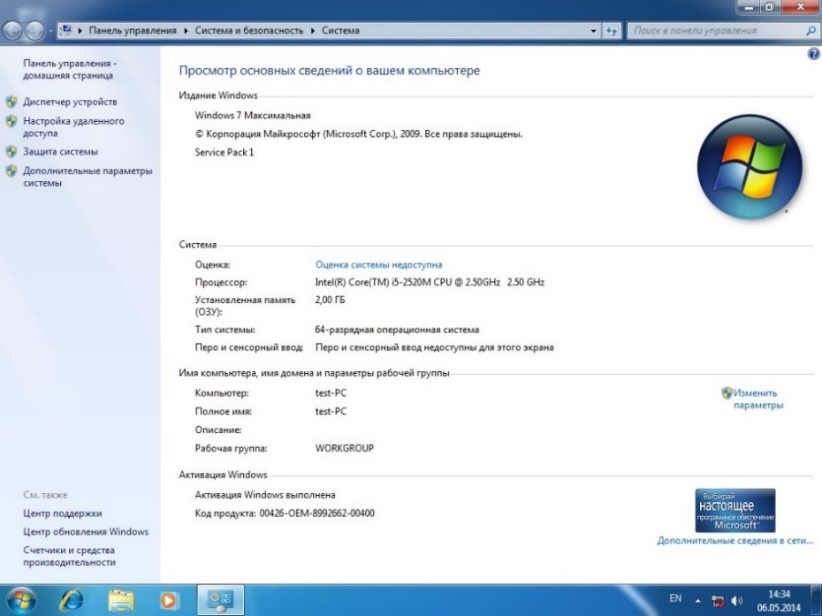822x616 pixels.
Task: Open the Windows Start menu orb
Action: (x=21, y=600)
